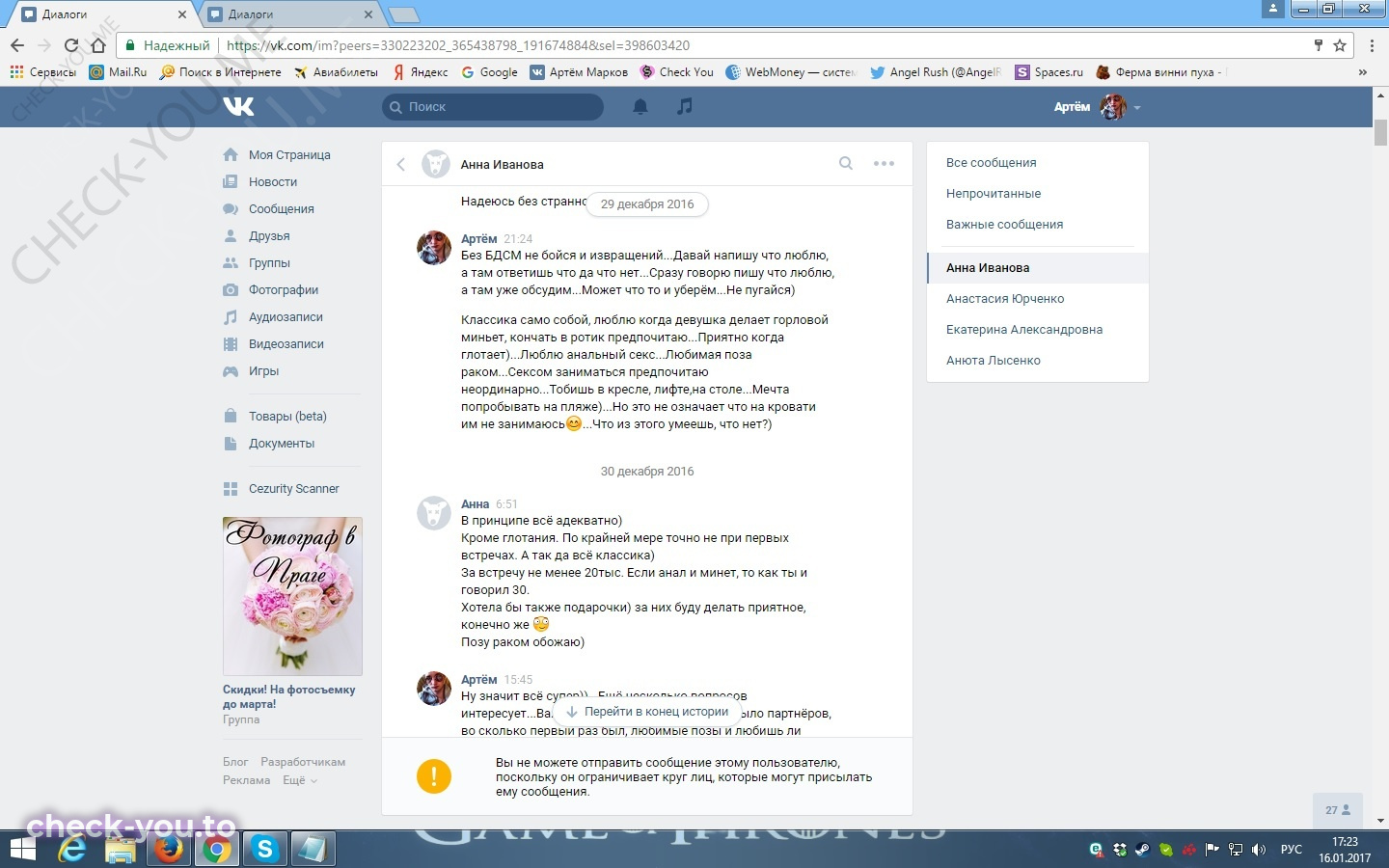This screenshot has width=1389, height=868.
Task: Click Артём's avatar on 15:45 message
Action: [x=433, y=688]
